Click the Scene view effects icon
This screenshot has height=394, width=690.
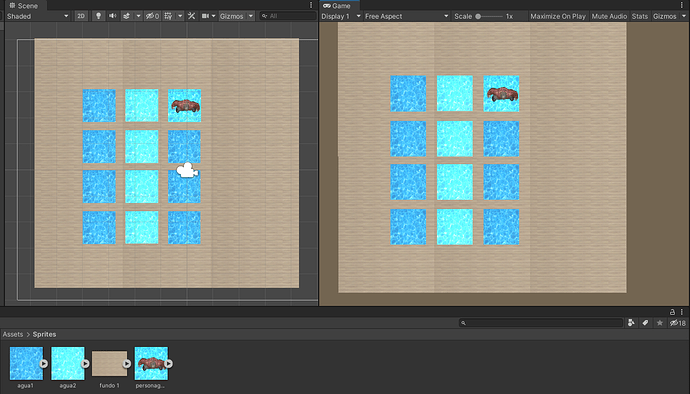[127, 16]
